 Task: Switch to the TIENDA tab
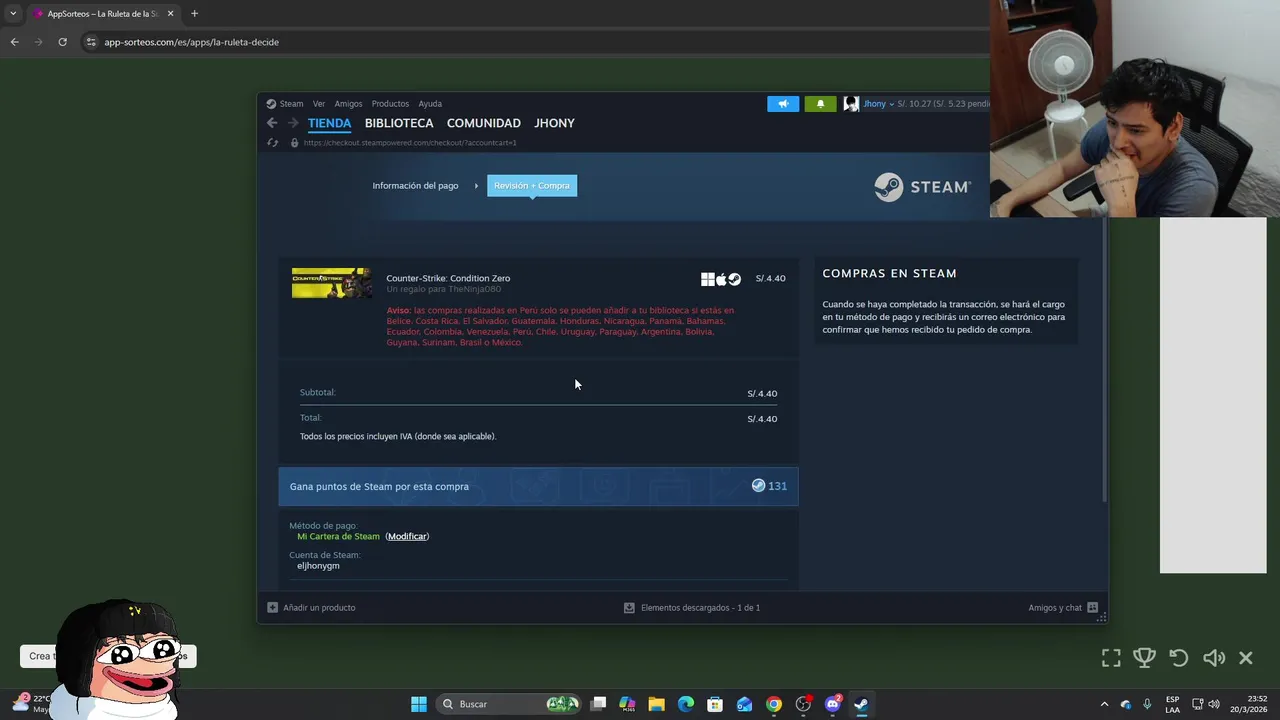(329, 123)
